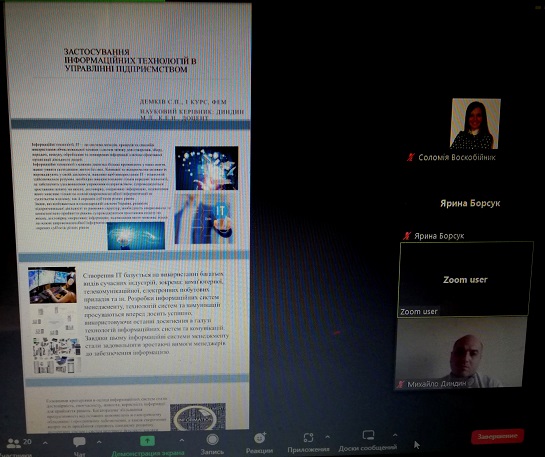545x457 pixels.
Task: Expand the arrow next to Chat
Action: pos(99,442)
